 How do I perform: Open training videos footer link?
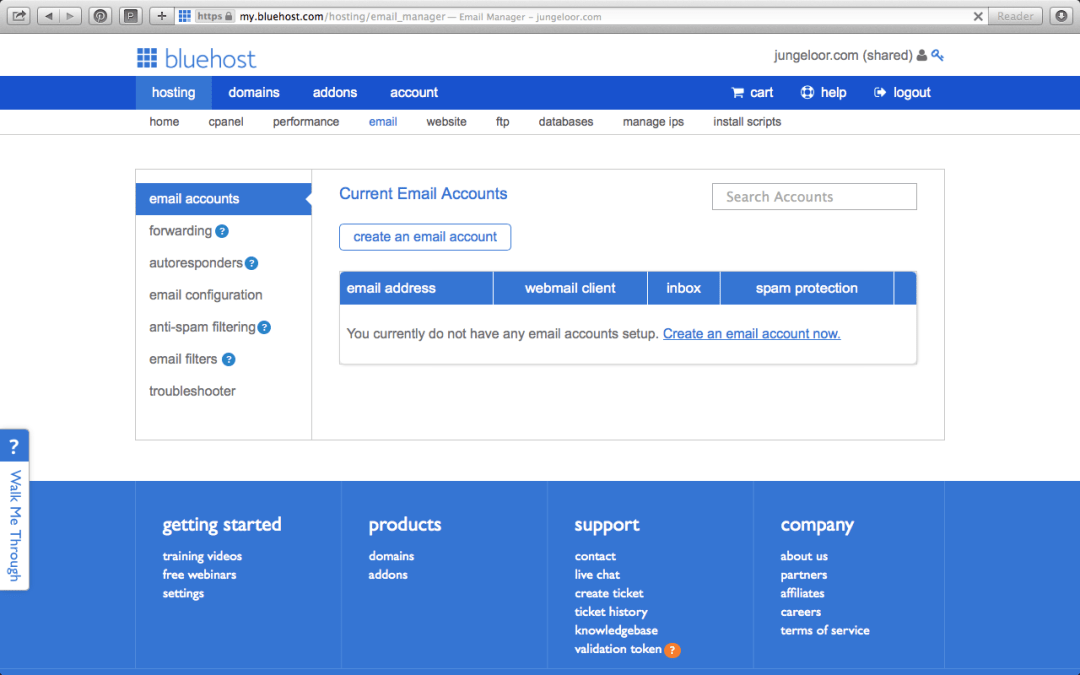point(202,556)
